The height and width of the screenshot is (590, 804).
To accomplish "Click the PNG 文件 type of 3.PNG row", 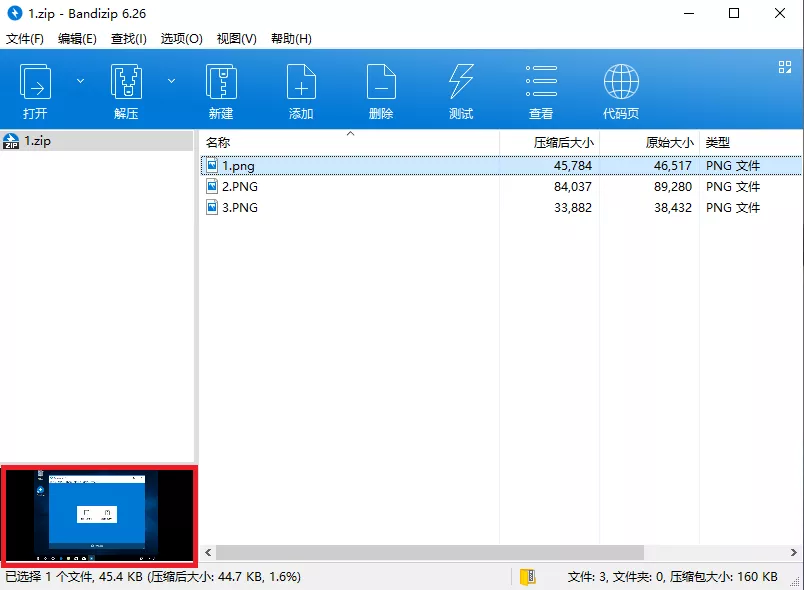I will coord(733,208).
